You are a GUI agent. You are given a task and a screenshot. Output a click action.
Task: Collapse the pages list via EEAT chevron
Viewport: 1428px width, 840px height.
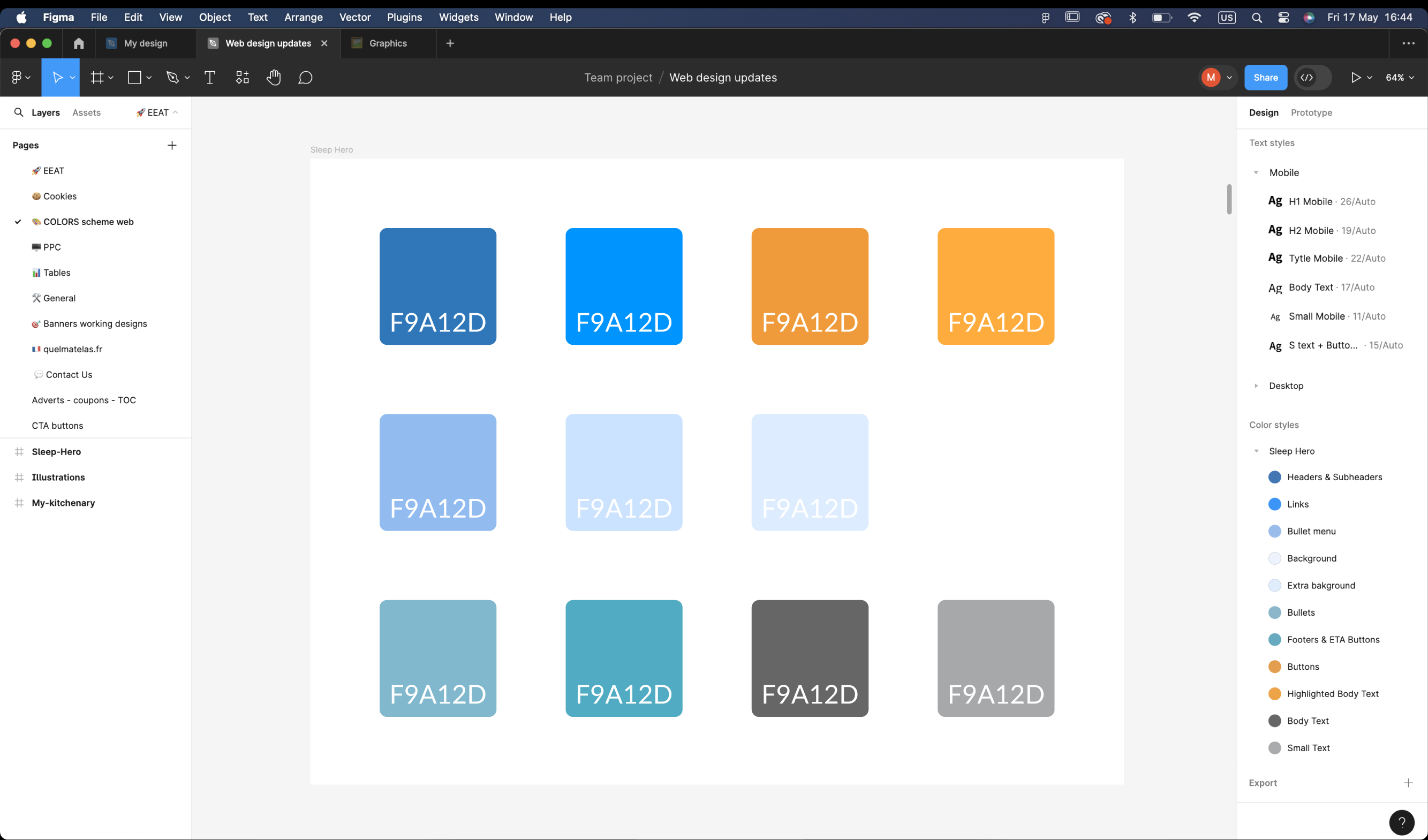click(175, 112)
